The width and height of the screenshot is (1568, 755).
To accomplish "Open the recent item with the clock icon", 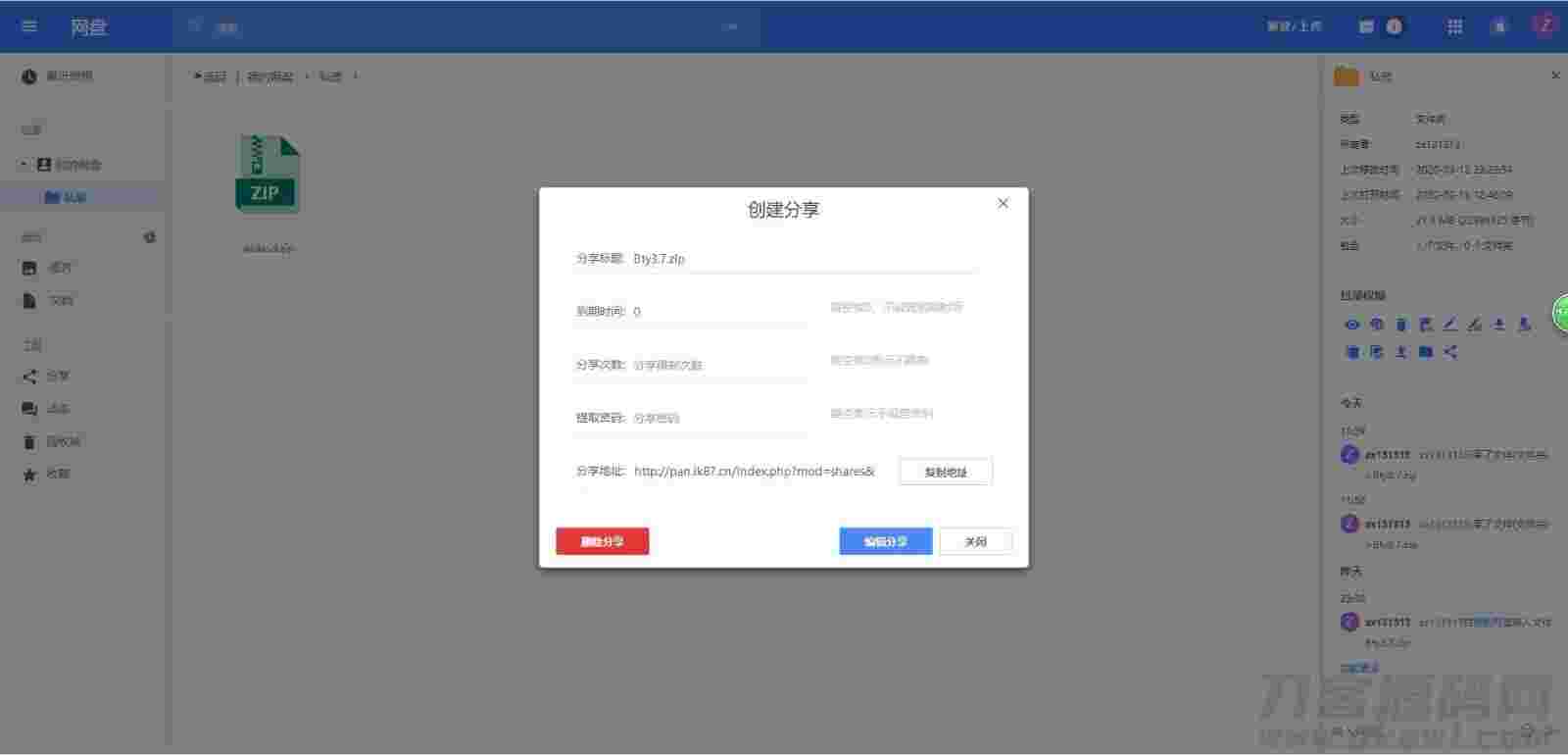I will (x=59, y=76).
